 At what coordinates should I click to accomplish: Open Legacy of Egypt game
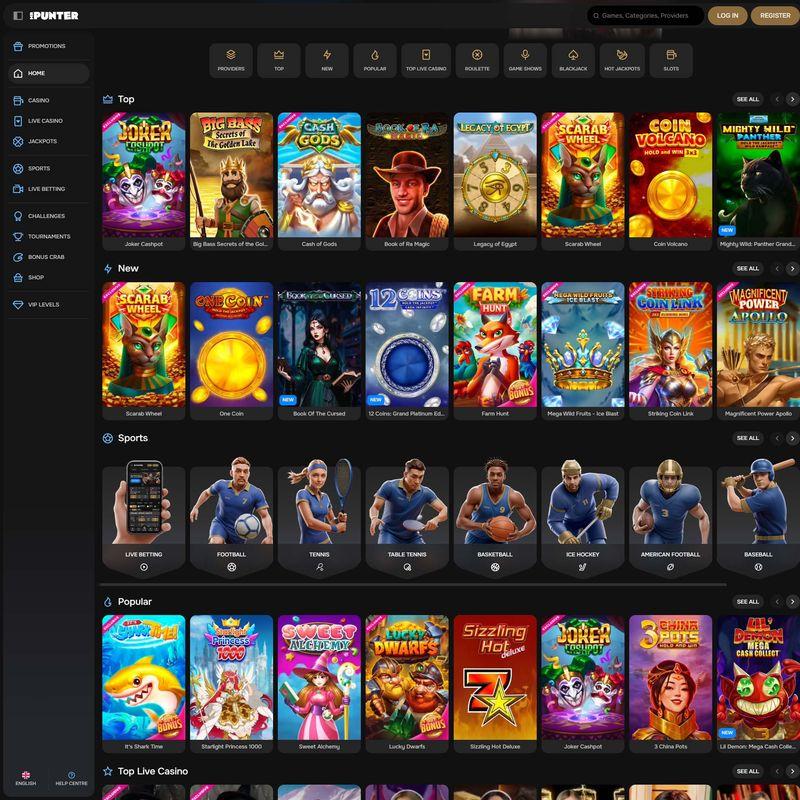(495, 181)
